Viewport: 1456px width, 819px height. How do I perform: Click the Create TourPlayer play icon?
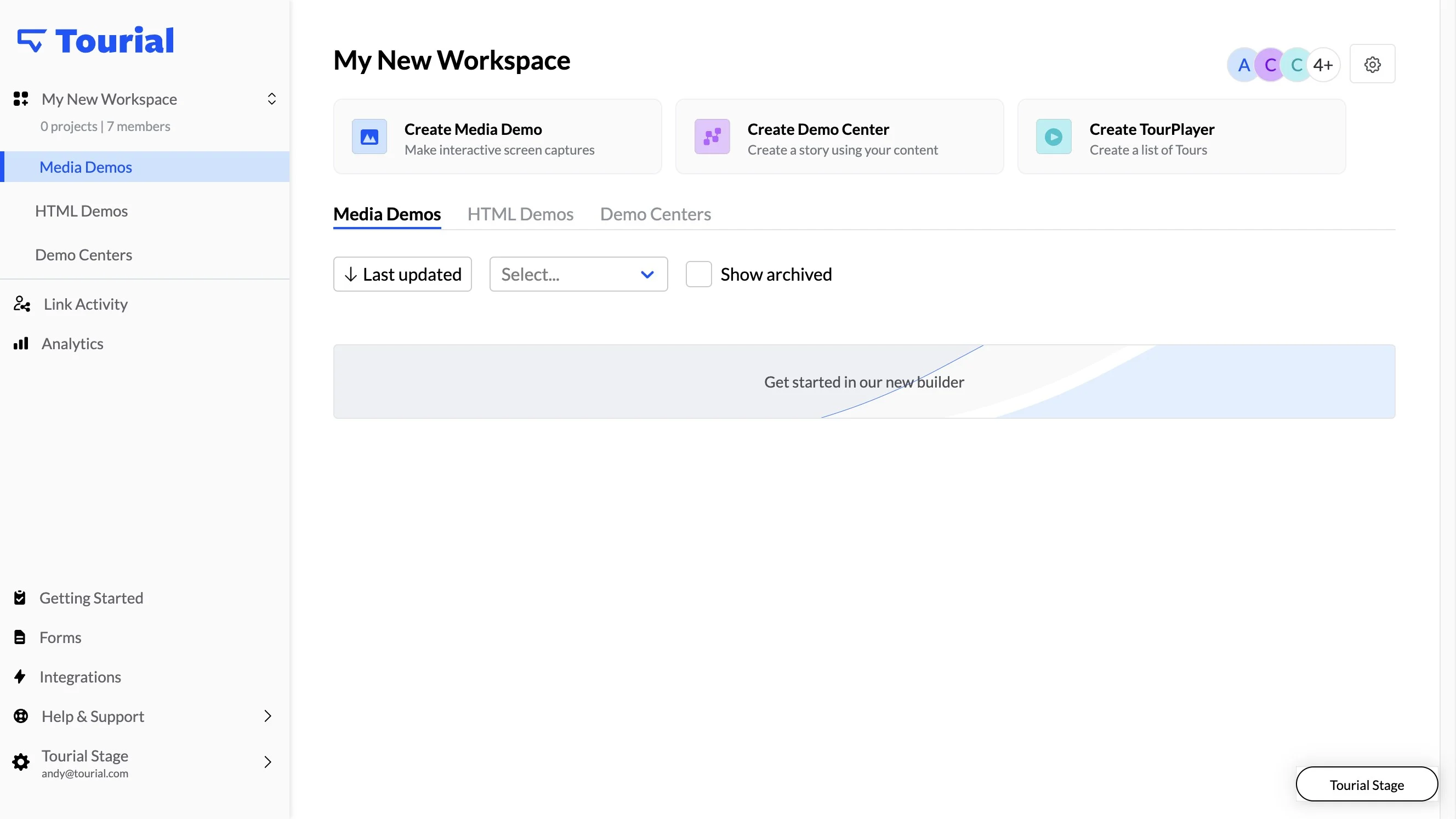pos(1054,137)
